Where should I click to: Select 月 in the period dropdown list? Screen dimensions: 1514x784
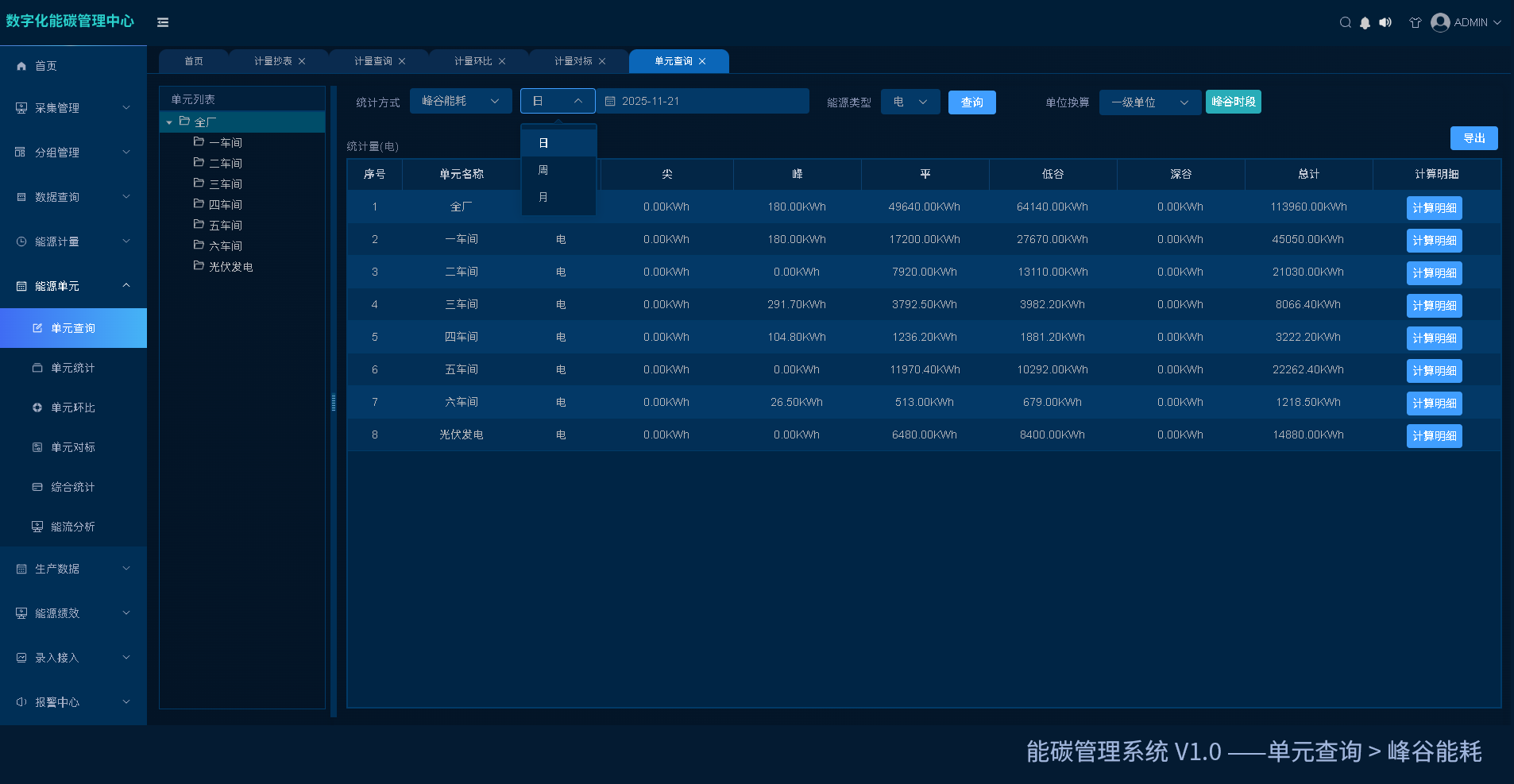[x=558, y=197]
